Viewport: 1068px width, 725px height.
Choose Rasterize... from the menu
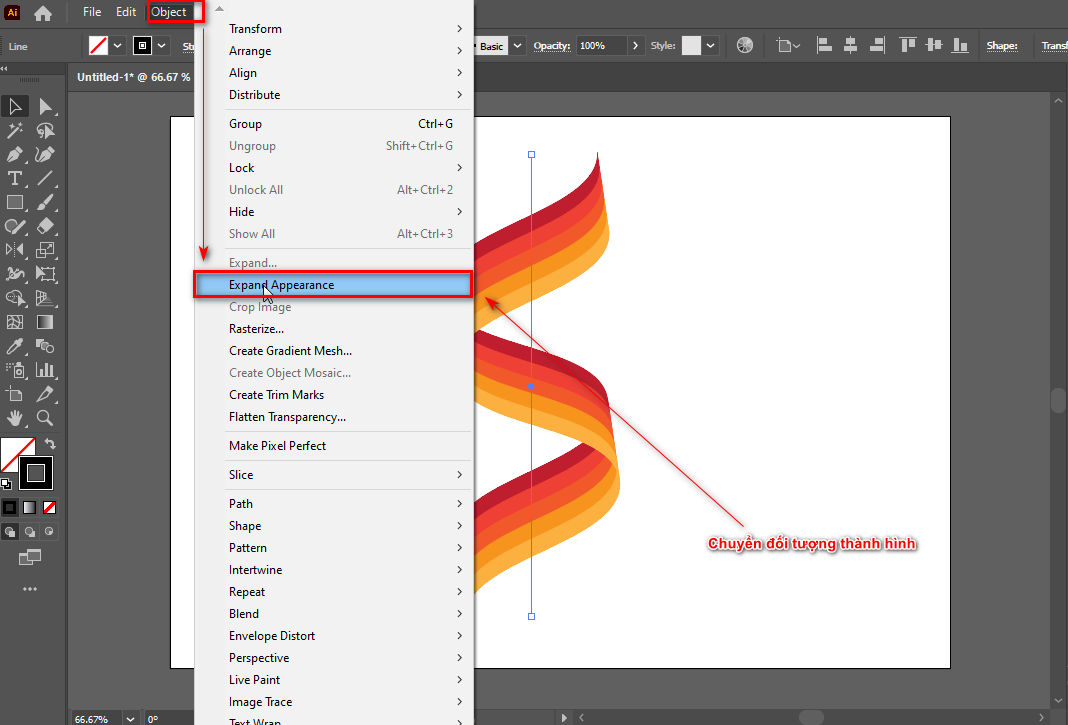tap(257, 329)
